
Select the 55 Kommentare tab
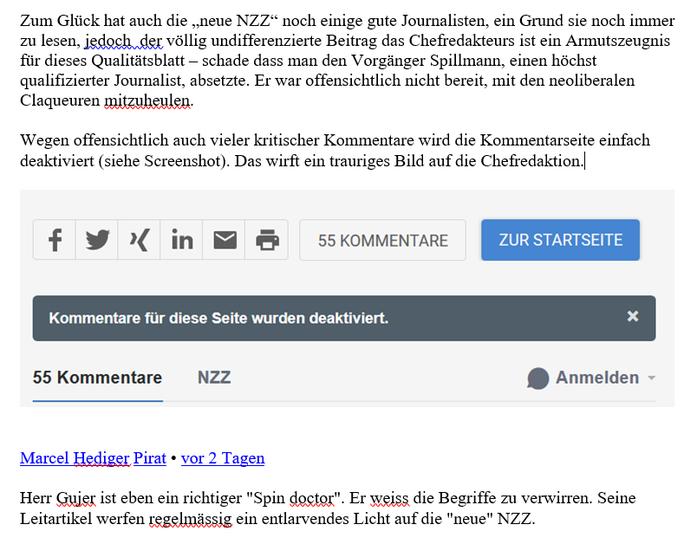97,377
